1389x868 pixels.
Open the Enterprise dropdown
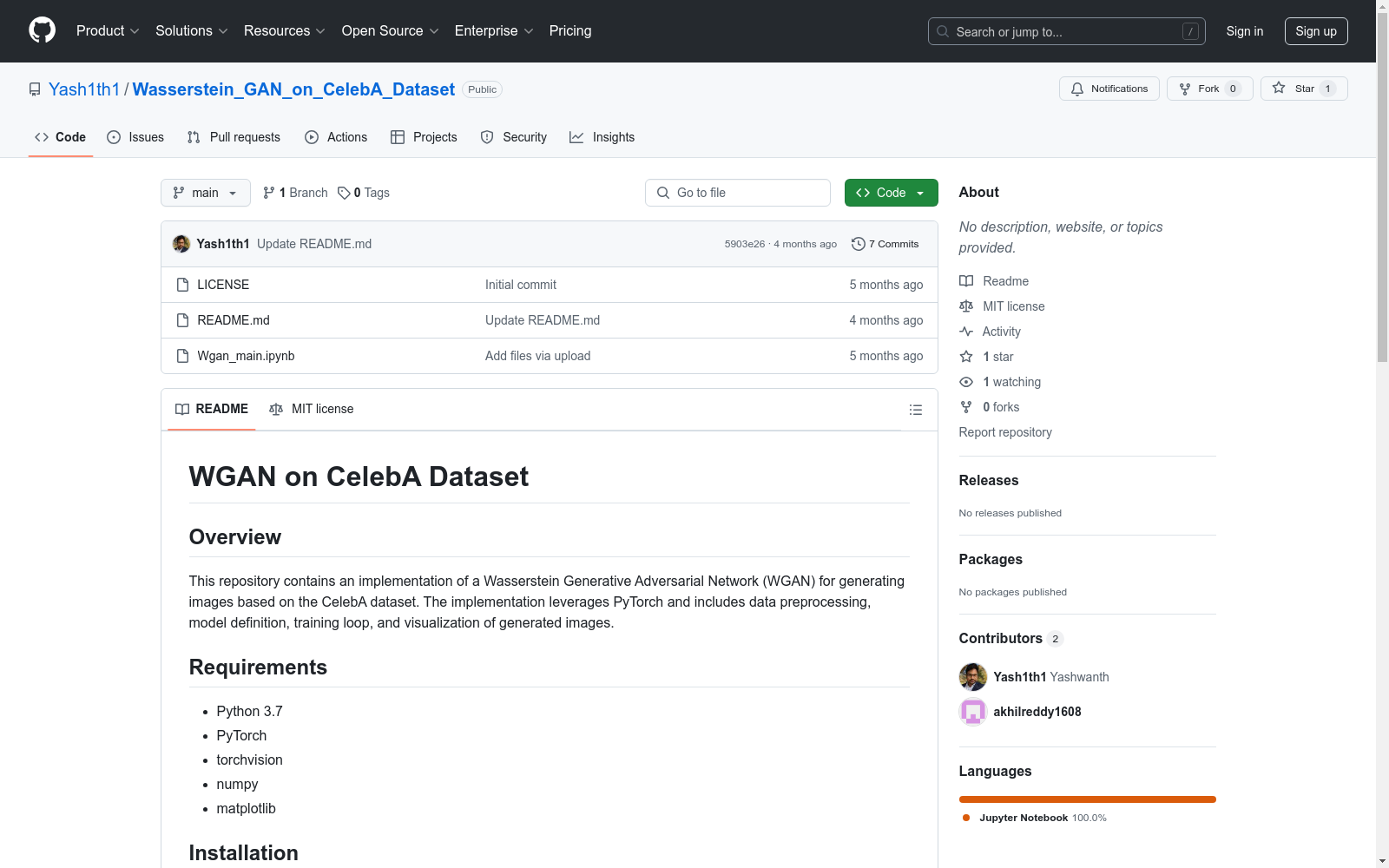[x=494, y=31]
